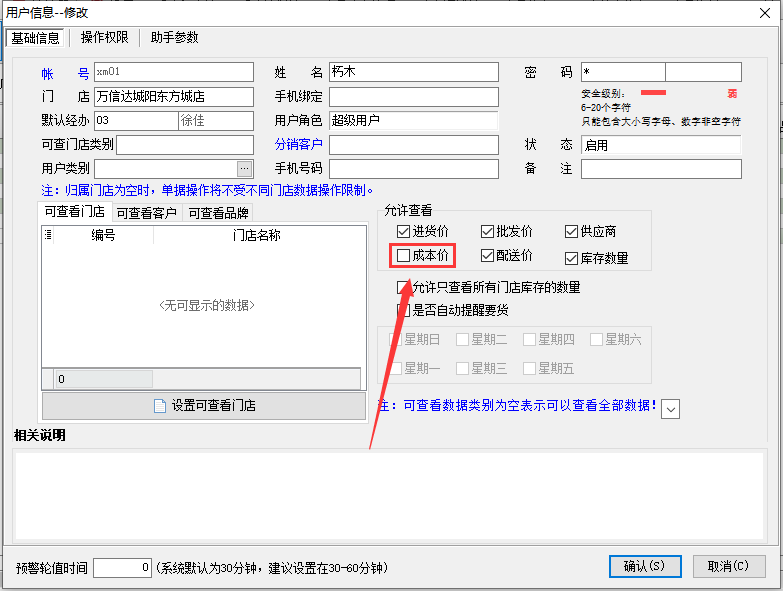
Task: Toggle the 进货价 checkbox
Action: click(x=403, y=232)
